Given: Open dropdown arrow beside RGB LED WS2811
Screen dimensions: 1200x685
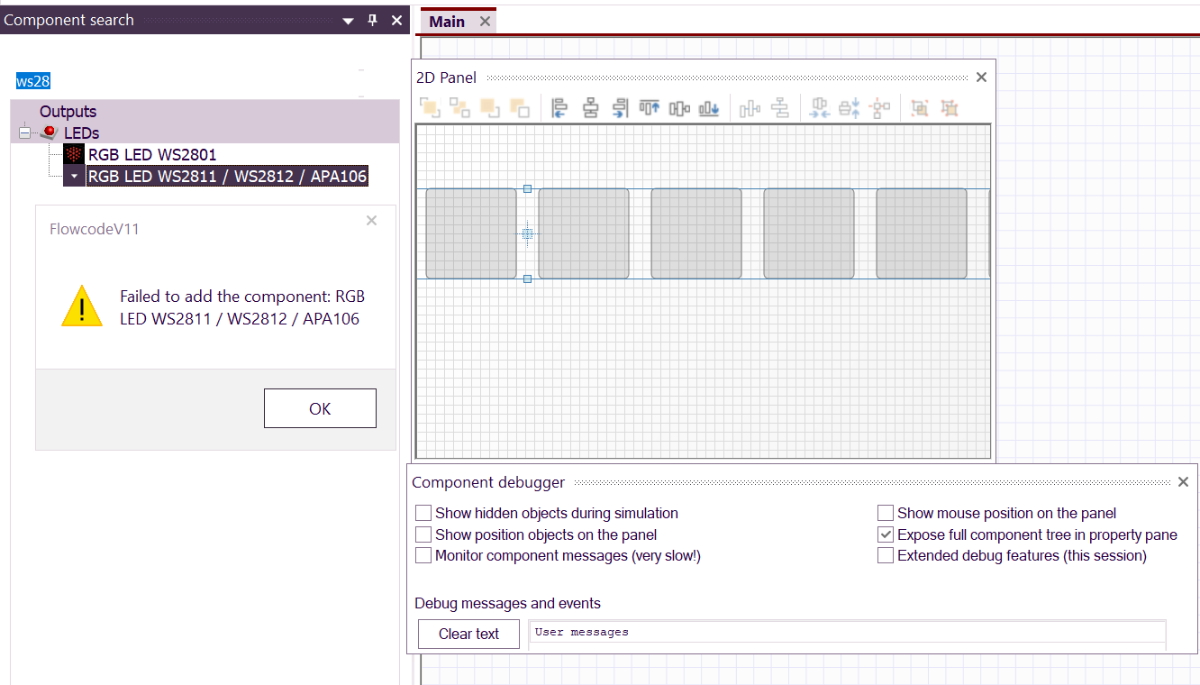Looking at the screenshot, I should [74, 177].
